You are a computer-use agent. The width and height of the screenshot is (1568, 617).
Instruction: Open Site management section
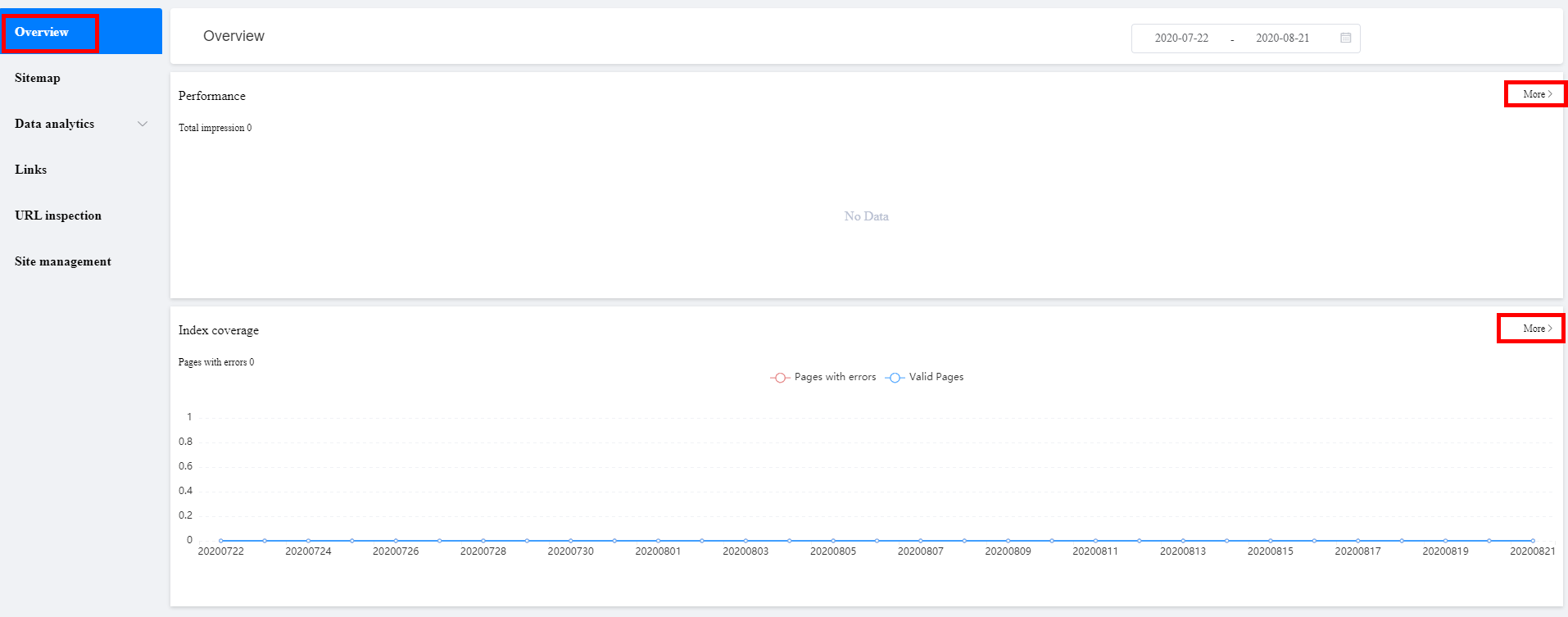(x=81, y=261)
